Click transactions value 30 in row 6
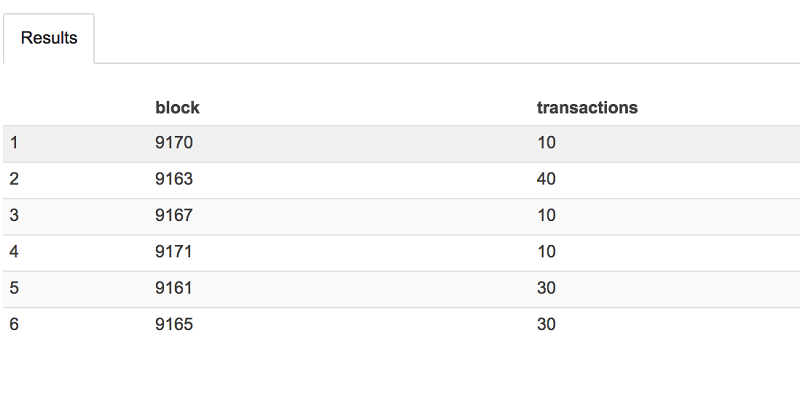The image size is (800, 397). click(x=546, y=325)
